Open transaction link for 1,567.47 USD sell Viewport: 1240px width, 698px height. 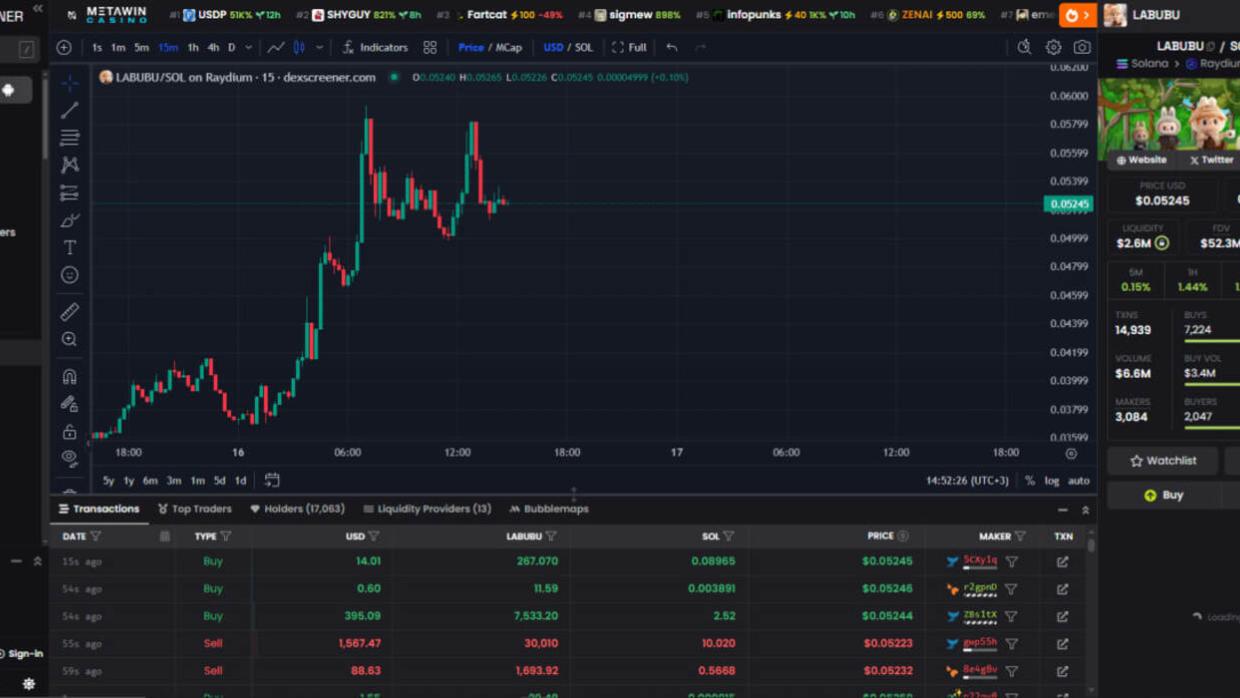[x=1062, y=644]
